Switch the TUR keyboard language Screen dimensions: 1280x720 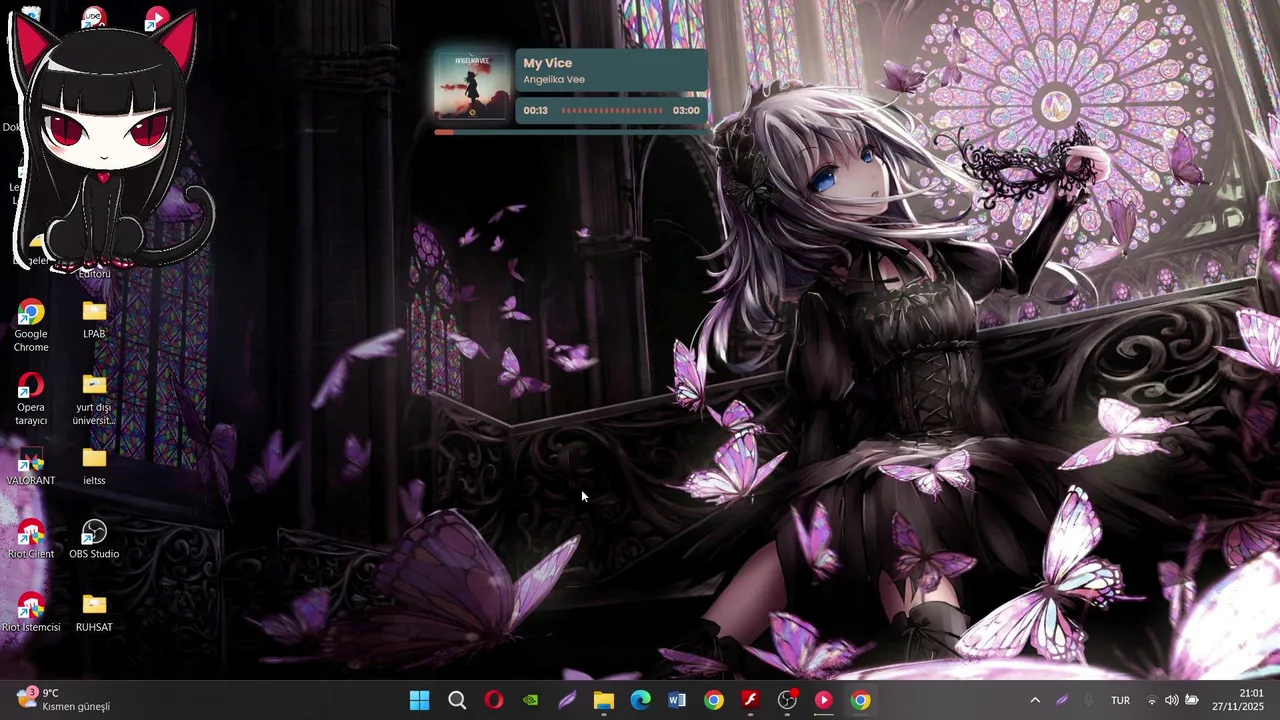coord(1120,700)
